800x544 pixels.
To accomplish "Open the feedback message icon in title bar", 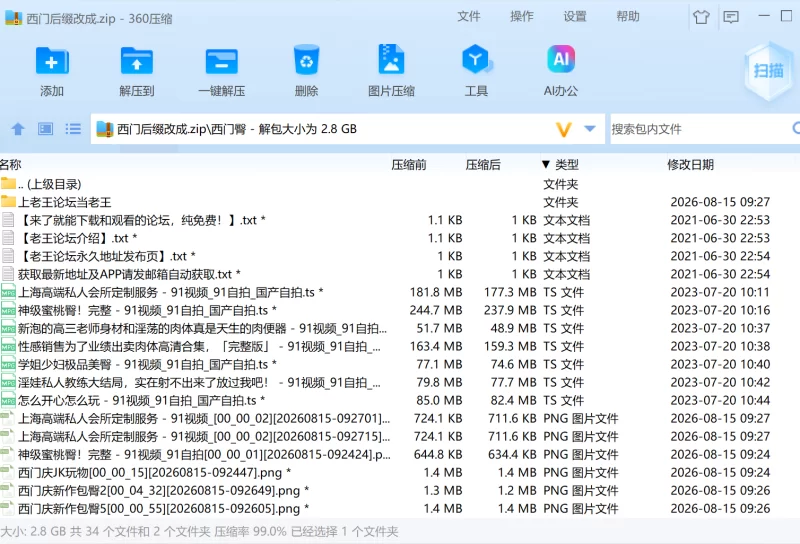I will click(x=731, y=17).
